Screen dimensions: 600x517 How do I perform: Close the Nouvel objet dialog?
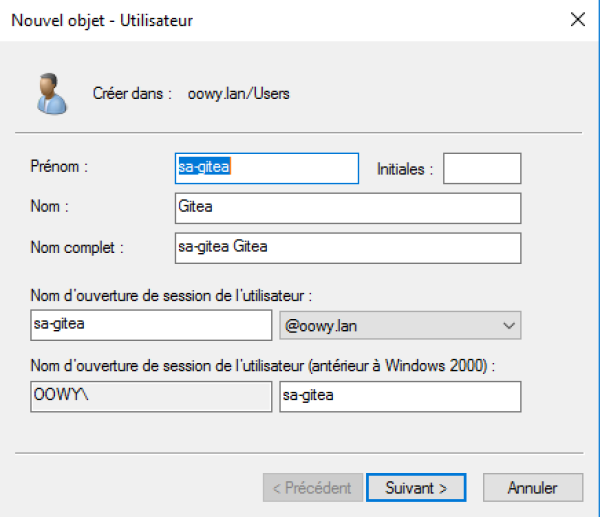577,19
